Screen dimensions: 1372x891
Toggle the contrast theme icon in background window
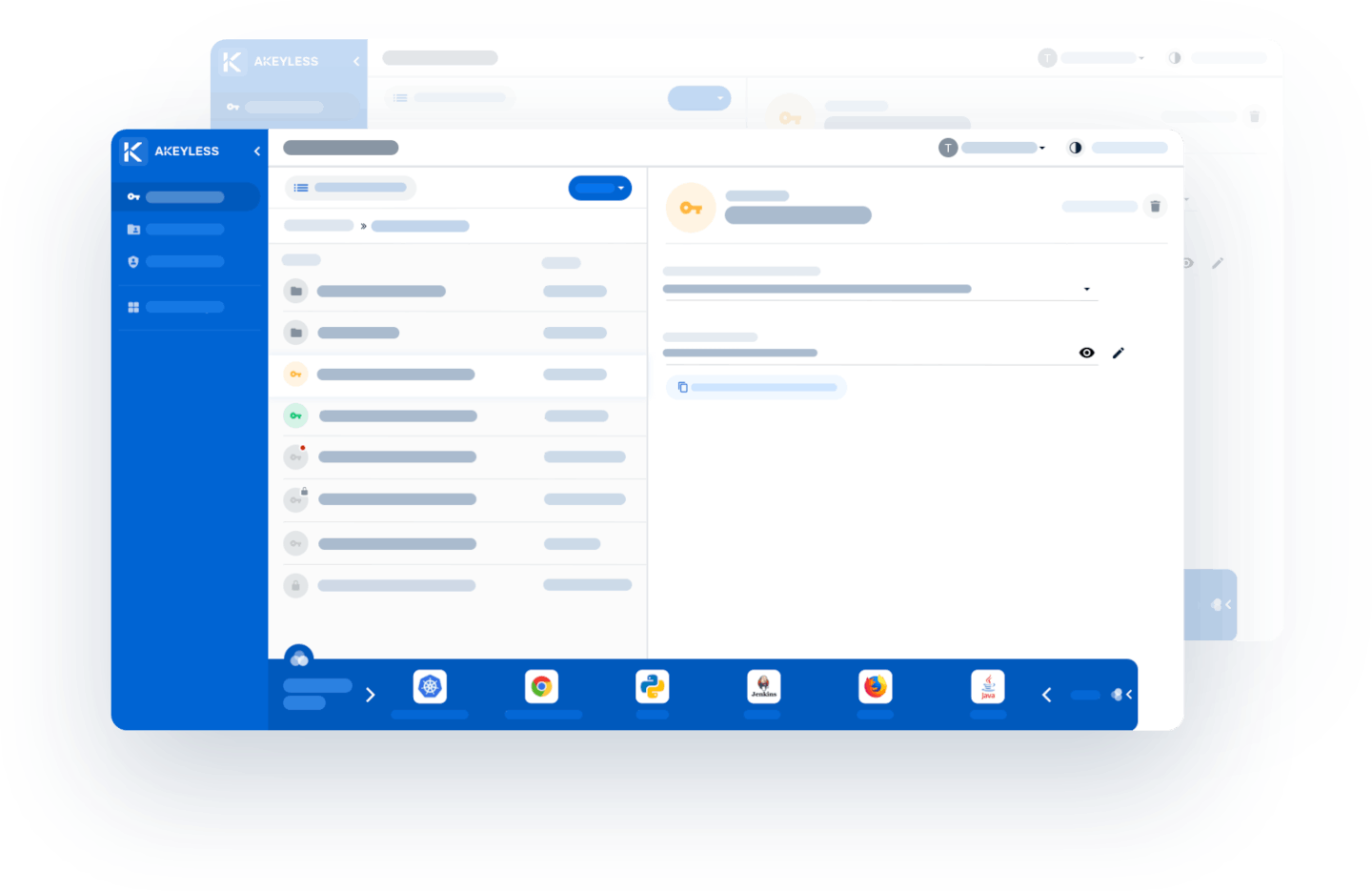(1175, 58)
